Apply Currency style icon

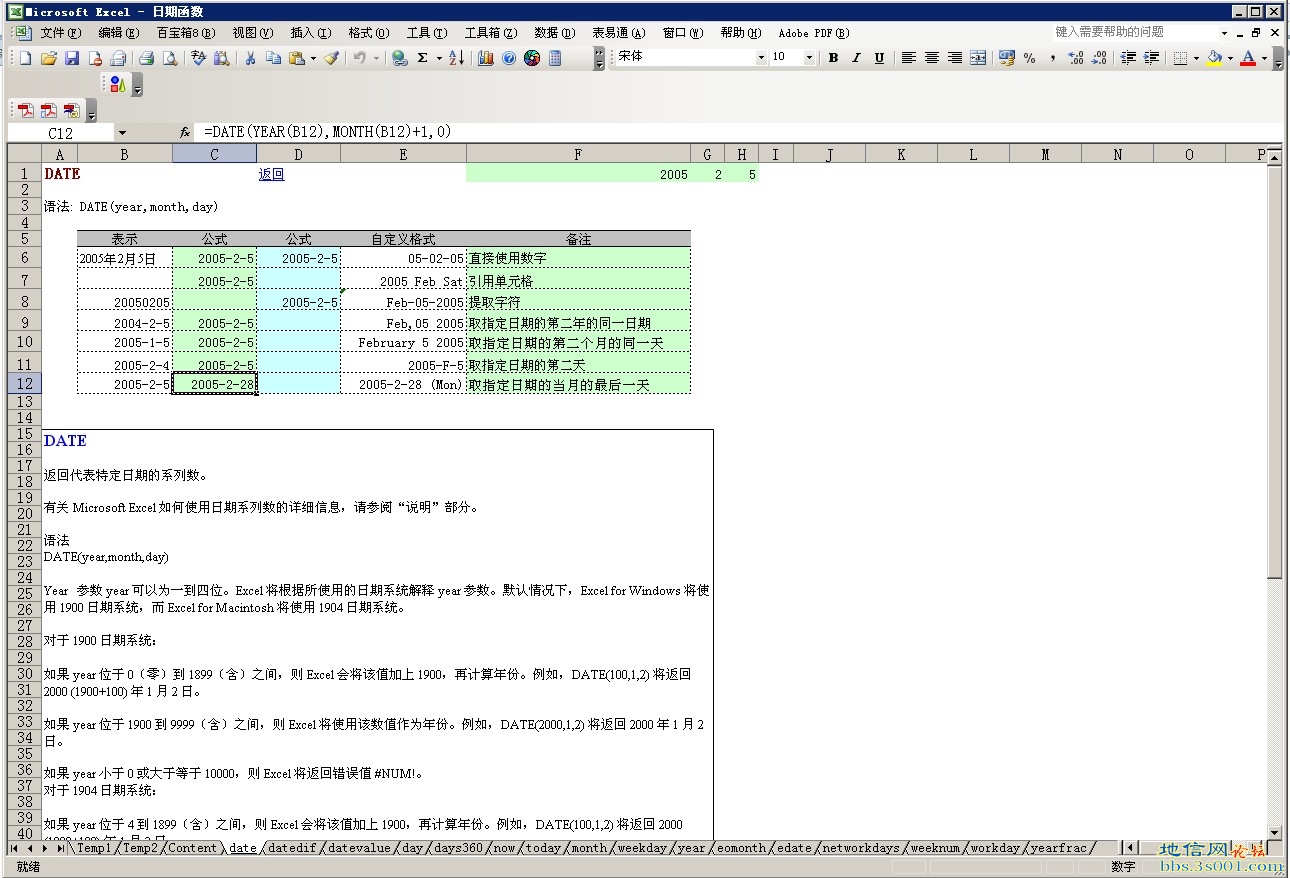[x=1007, y=58]
